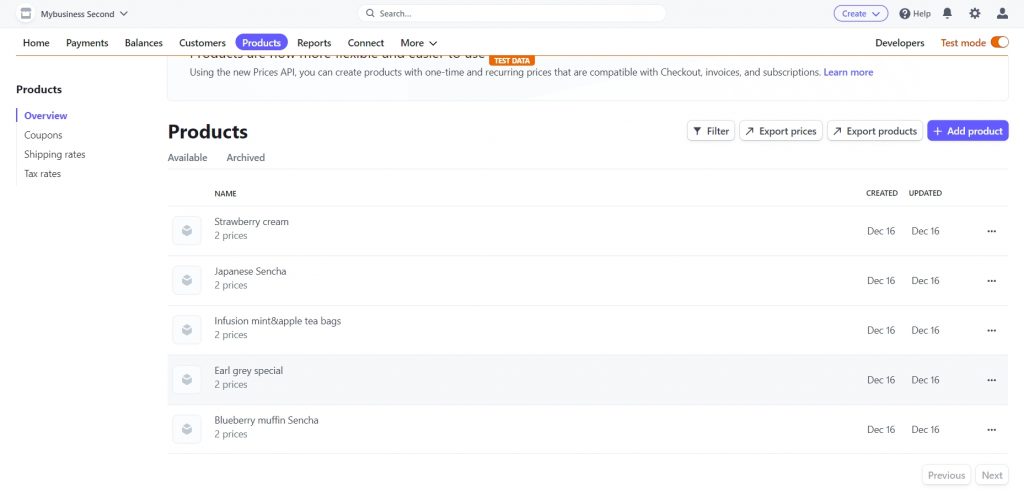1024x492 pixels.
Task: Open Coupons in the sidebar
Action: [43, 135]
